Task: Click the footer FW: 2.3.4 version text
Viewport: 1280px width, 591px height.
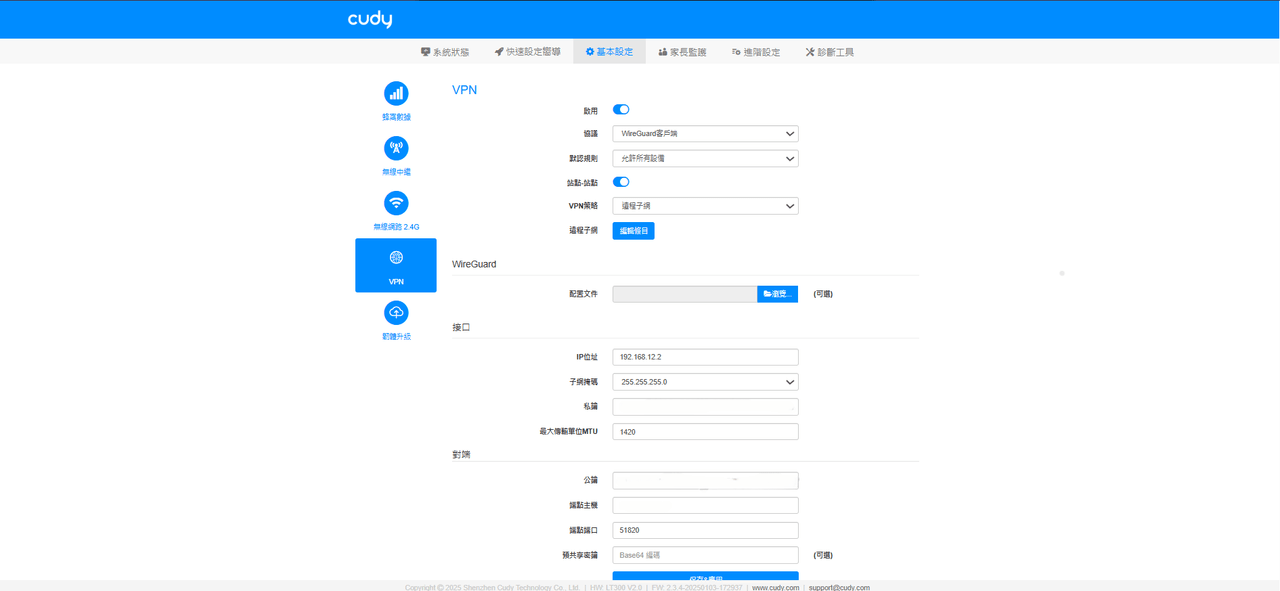Action: pyautogui.click(x=698, y=588)
